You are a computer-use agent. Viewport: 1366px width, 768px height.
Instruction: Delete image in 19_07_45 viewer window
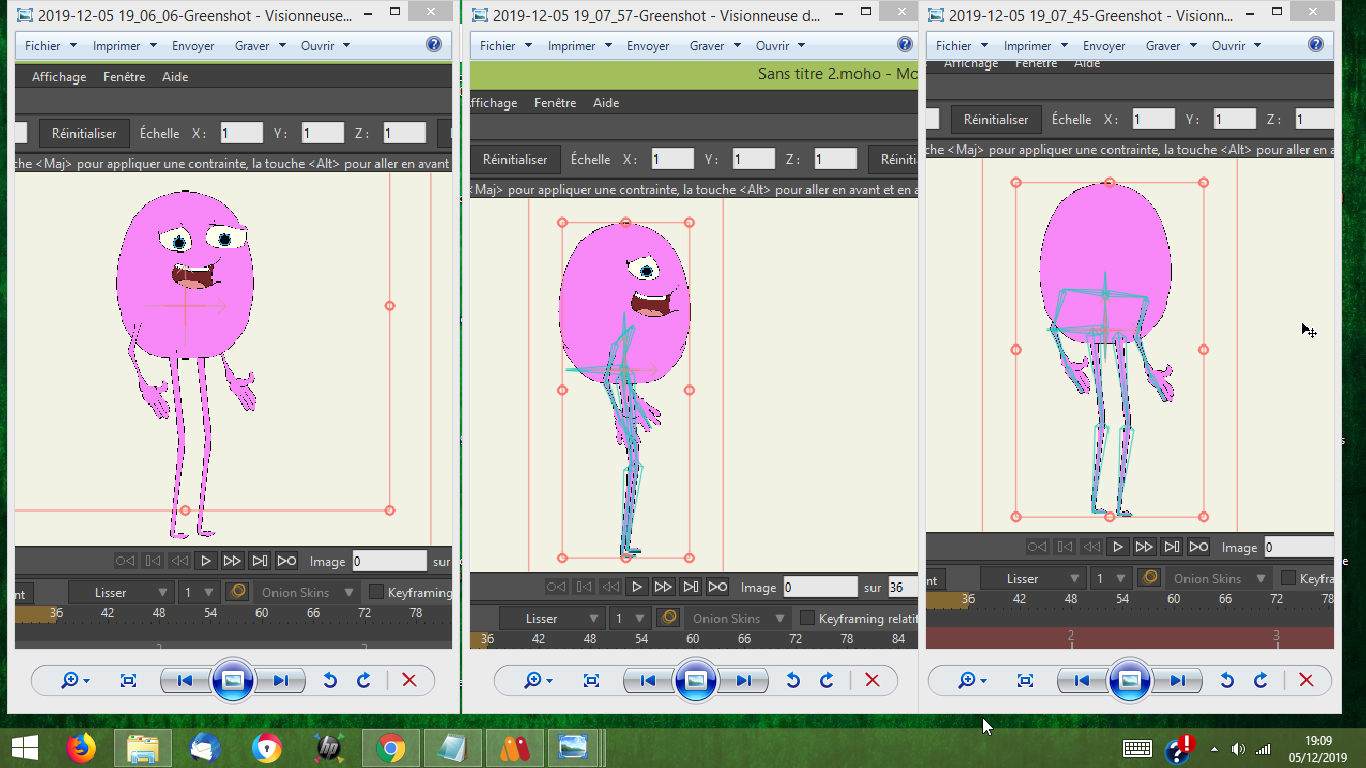1305,681
